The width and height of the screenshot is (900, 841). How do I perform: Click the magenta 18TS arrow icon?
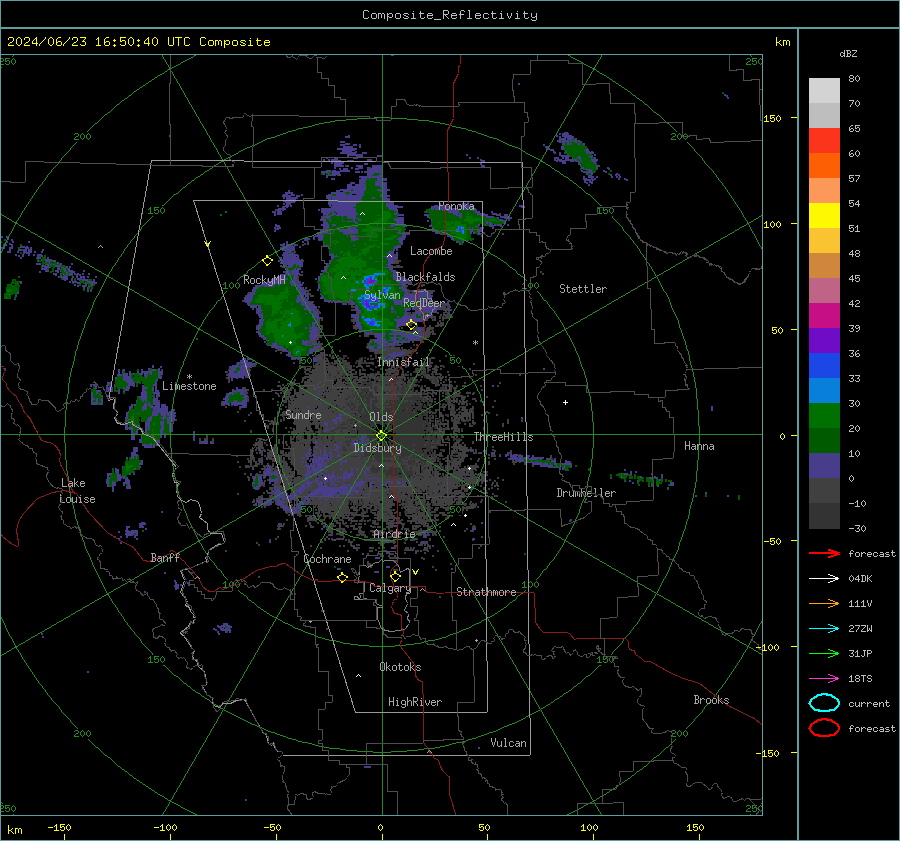coord(824,679)
